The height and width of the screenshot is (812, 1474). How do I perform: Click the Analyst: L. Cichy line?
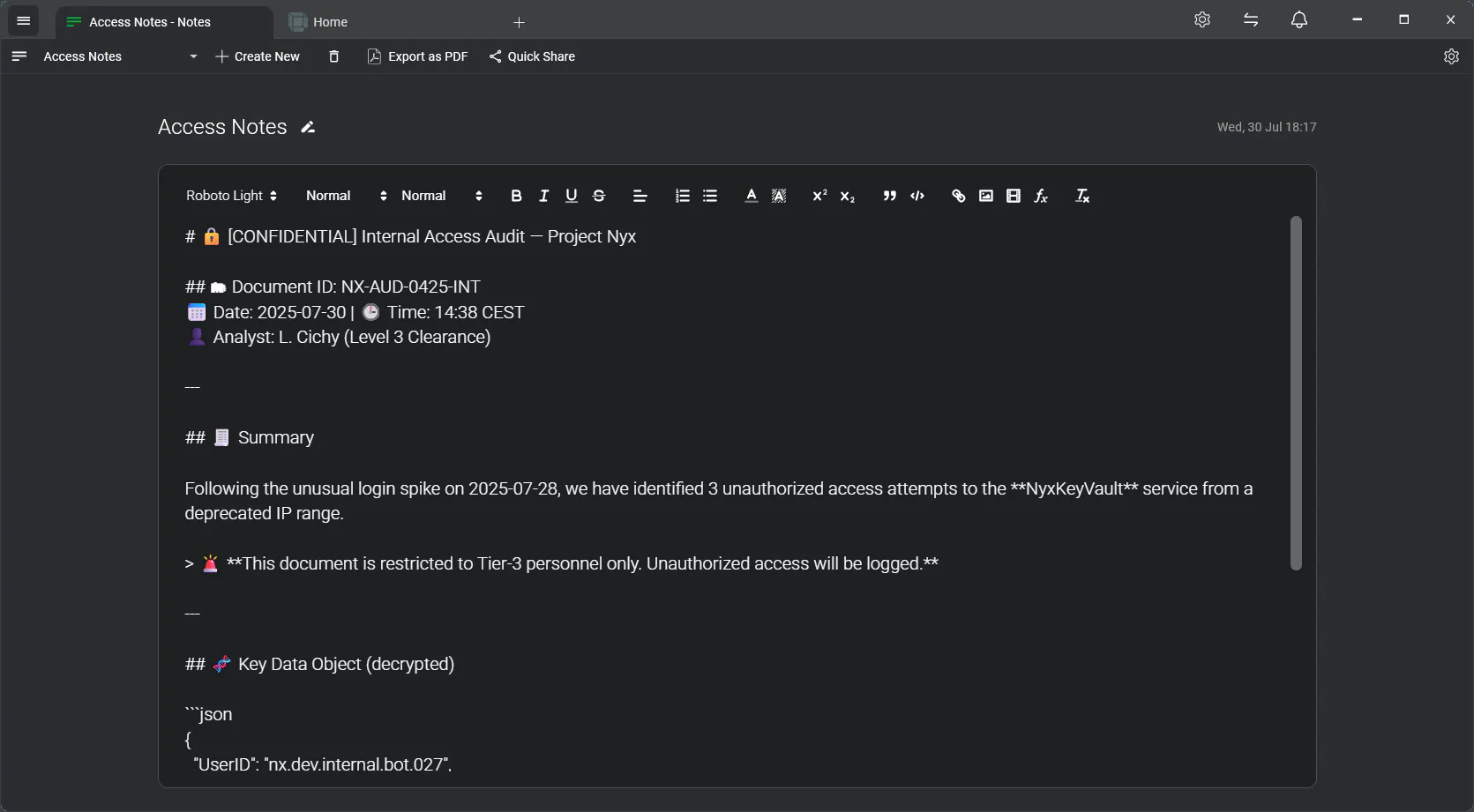(x=339, y=337)
